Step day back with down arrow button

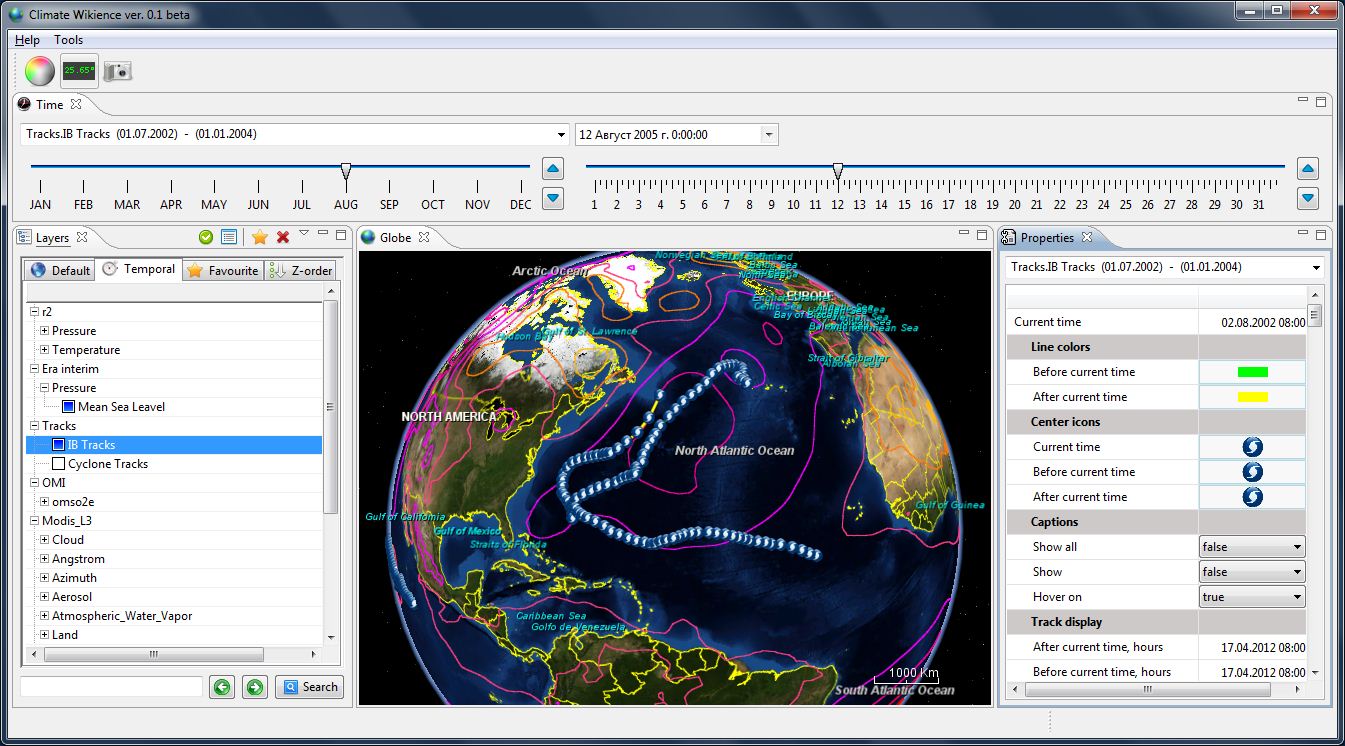pyautogui.click(x=1308, y=198)
